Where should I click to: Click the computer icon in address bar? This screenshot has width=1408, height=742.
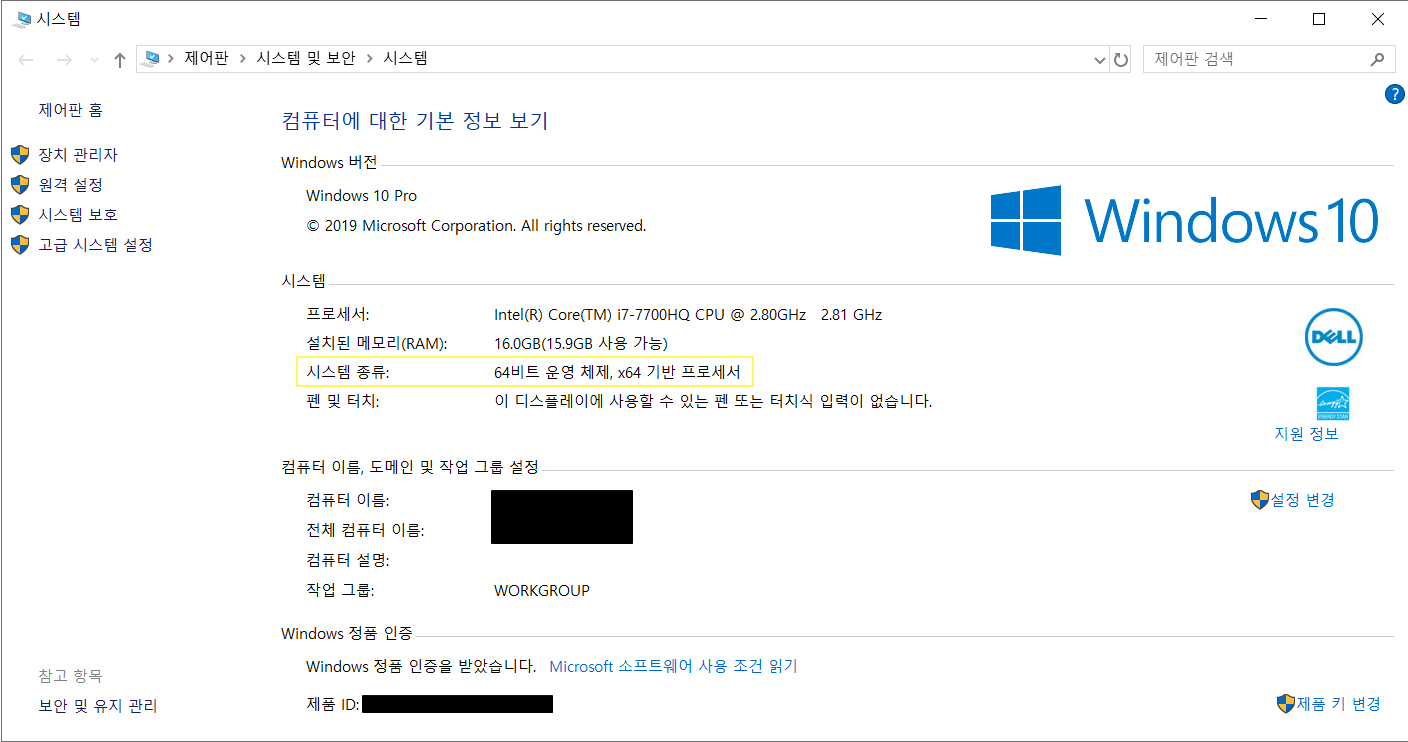151,59
